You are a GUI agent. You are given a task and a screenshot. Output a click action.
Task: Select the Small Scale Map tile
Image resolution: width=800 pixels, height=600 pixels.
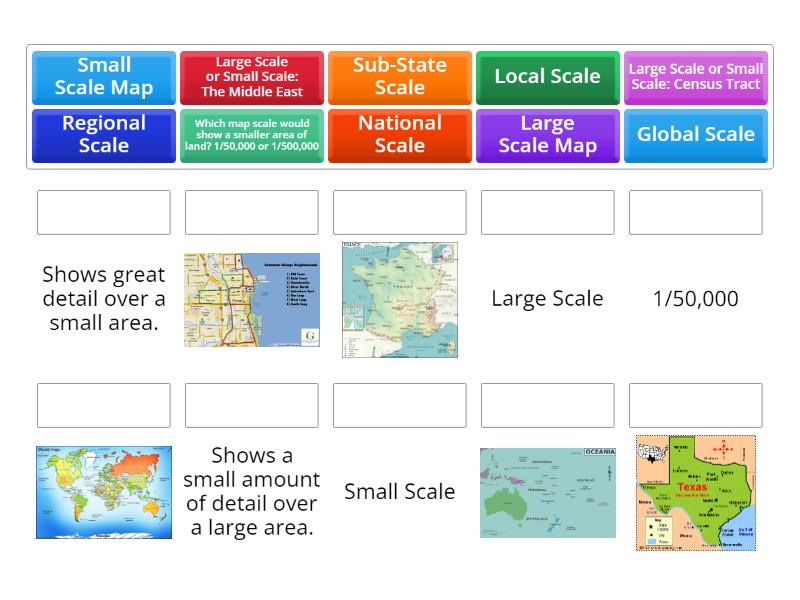[x=104, y=78]
